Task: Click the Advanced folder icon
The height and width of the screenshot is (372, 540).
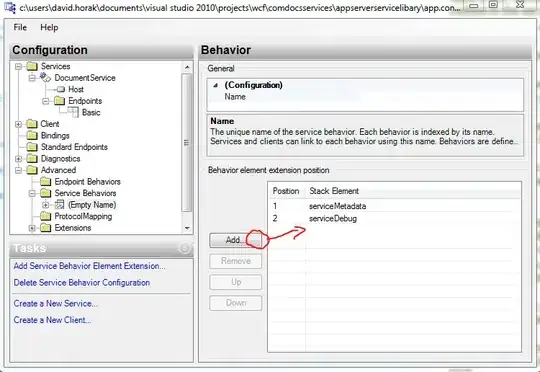Action: click(32, 170)
